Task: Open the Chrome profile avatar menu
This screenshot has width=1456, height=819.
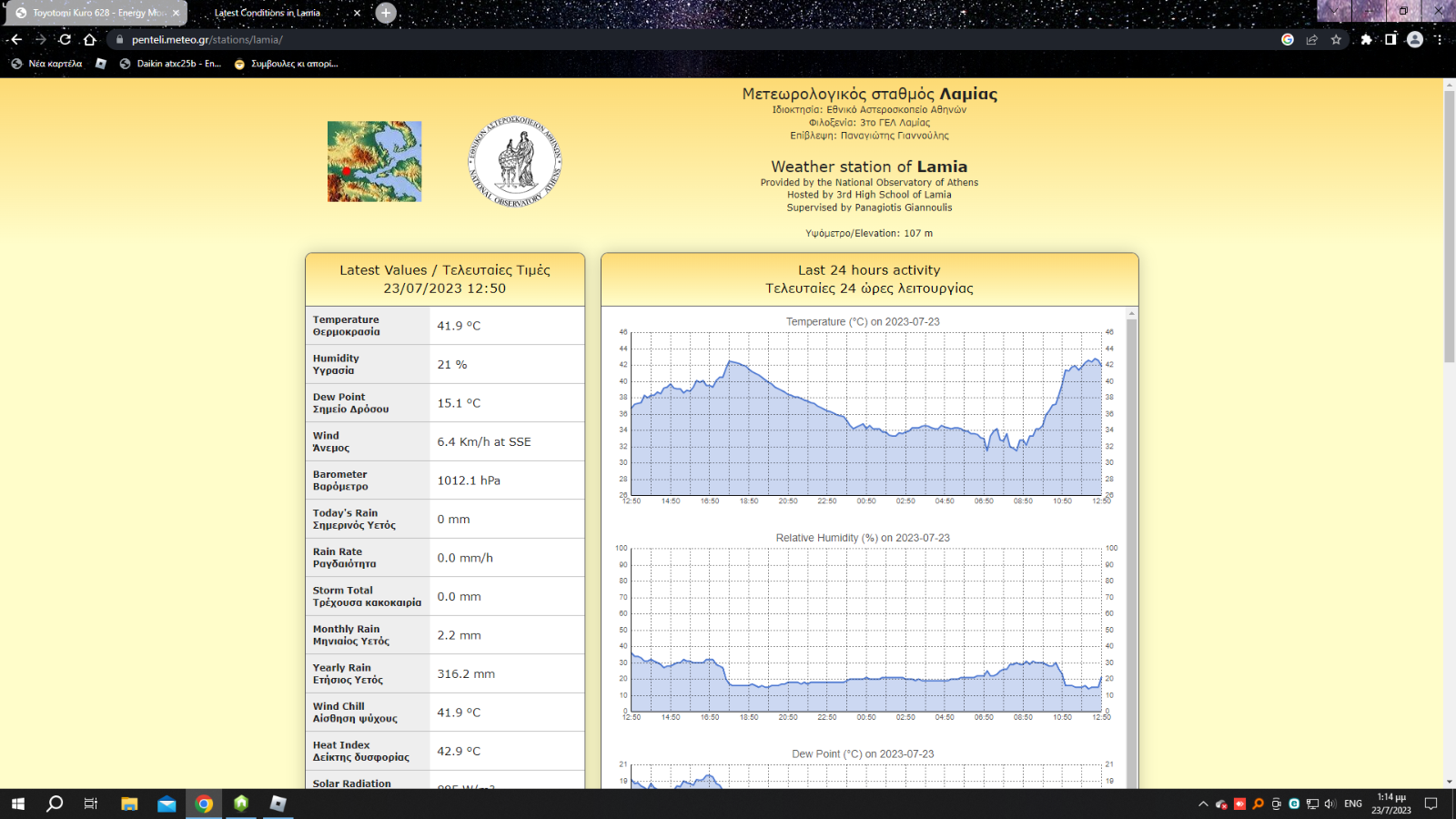Action: pyautogui.click(x=1414, y=39)
